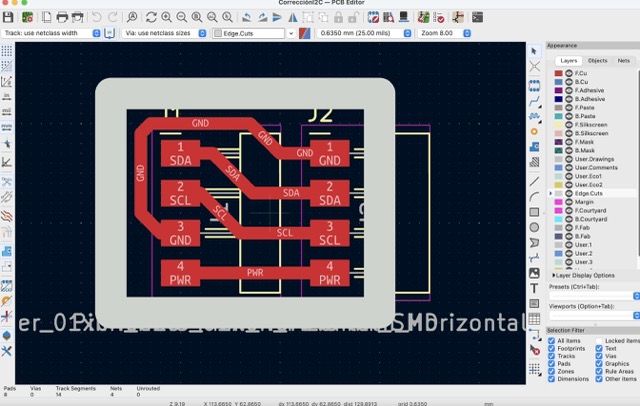Open the Via netclass sizes dropdown
640x406 pixels.
click(164, 33)
